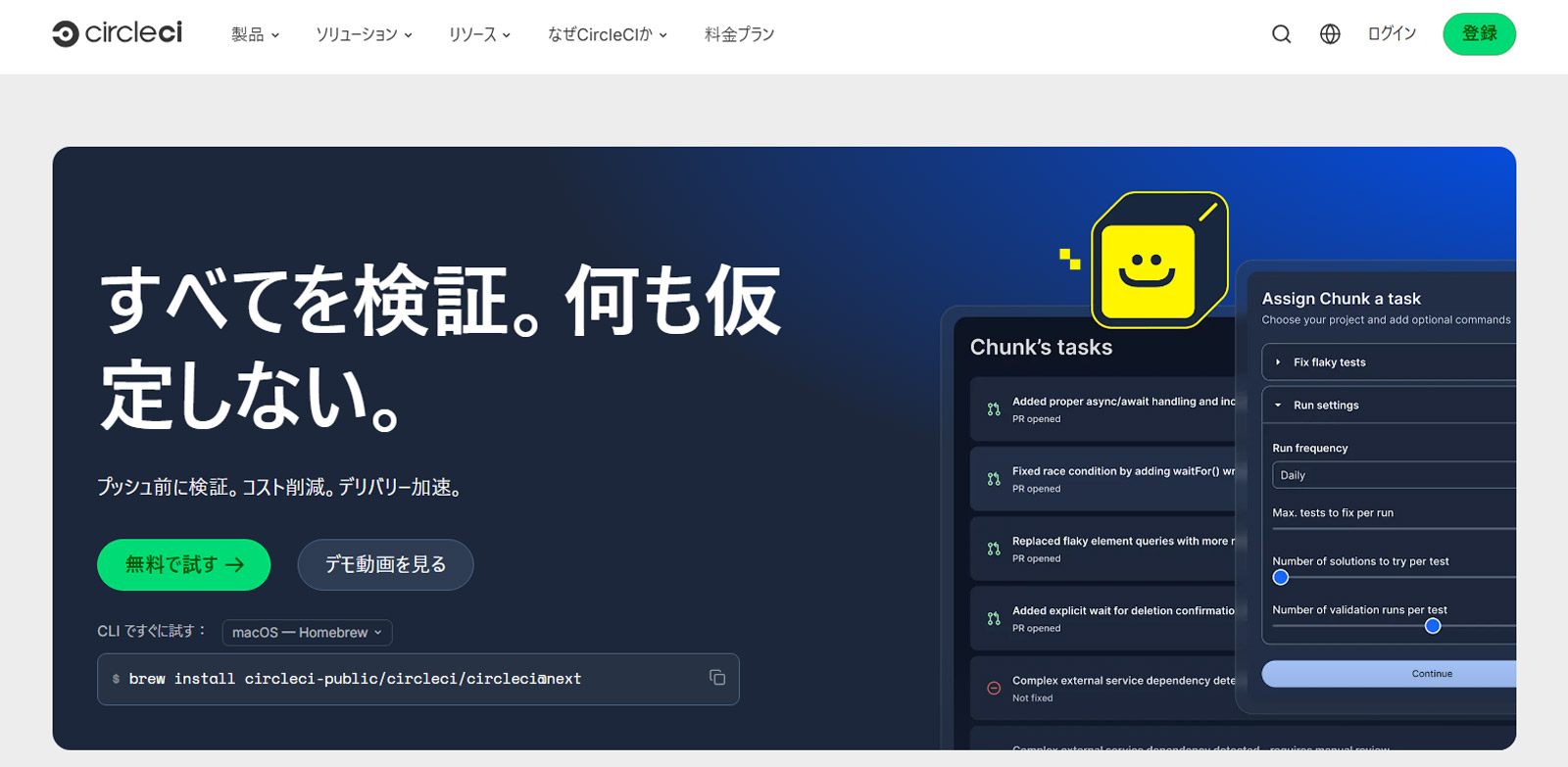This screenshot has height=767, width=1568.
Task: Click 'Fixed race condition by adding waitFor()' text
Action: pyautogui.click(x=1124, y=471)
